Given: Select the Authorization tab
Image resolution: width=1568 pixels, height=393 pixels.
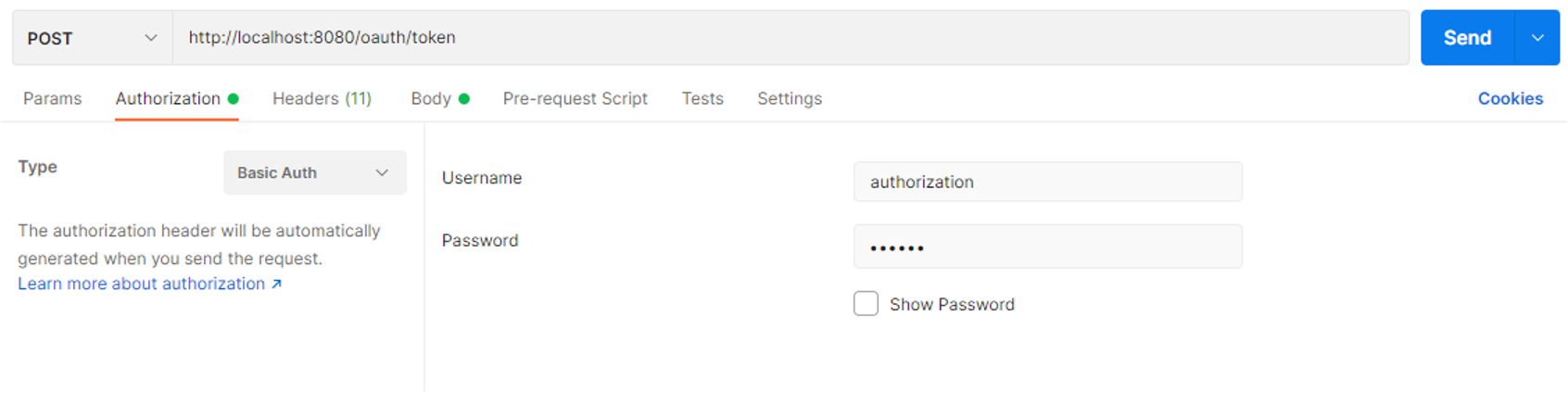Looking at the screenshot, I should (168, 98).
